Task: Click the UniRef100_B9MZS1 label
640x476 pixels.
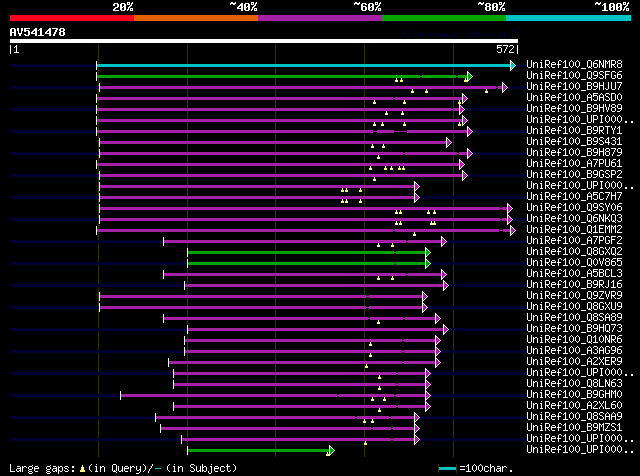Action: pos(574,428)
